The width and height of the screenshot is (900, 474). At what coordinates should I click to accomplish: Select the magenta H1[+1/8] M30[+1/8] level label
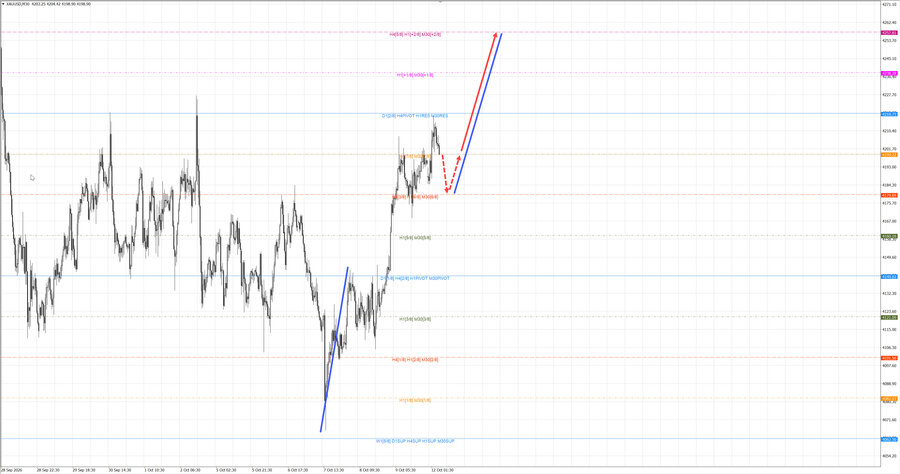point(415,75)
